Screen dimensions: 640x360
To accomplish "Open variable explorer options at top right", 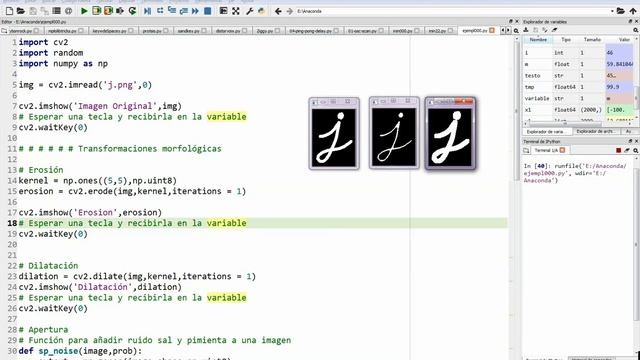I will pos(636,30).
